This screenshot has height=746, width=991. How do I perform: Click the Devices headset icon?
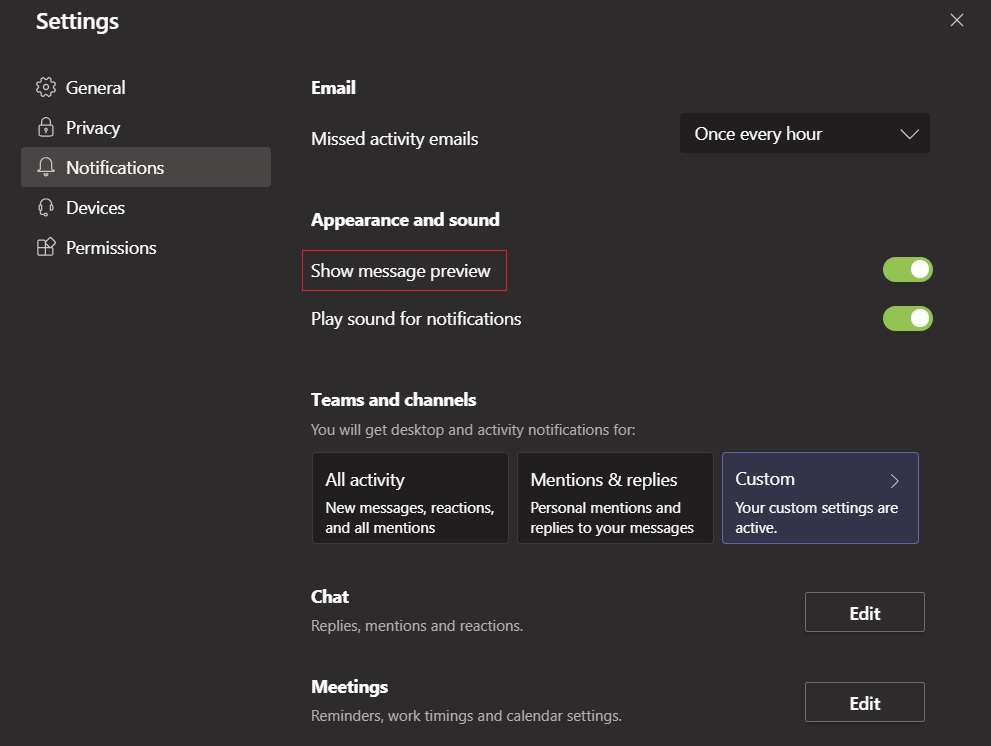pos(45,208)
